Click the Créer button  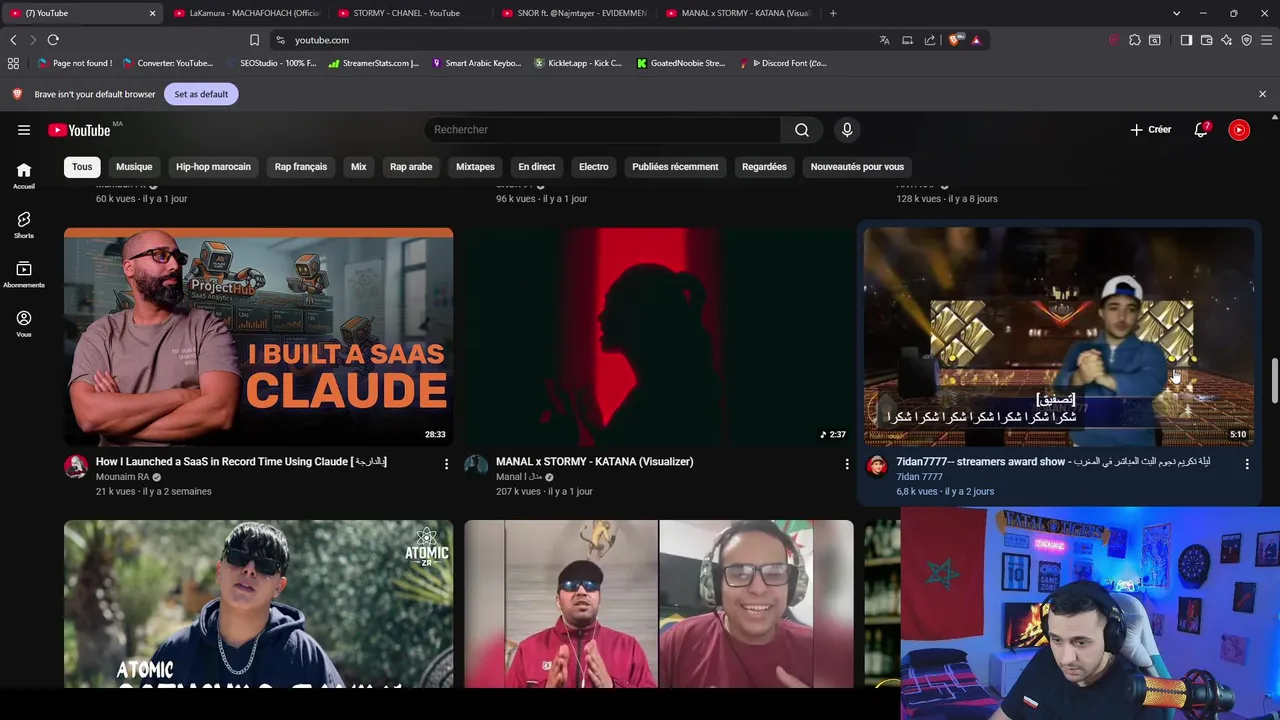click(1151, 130)
